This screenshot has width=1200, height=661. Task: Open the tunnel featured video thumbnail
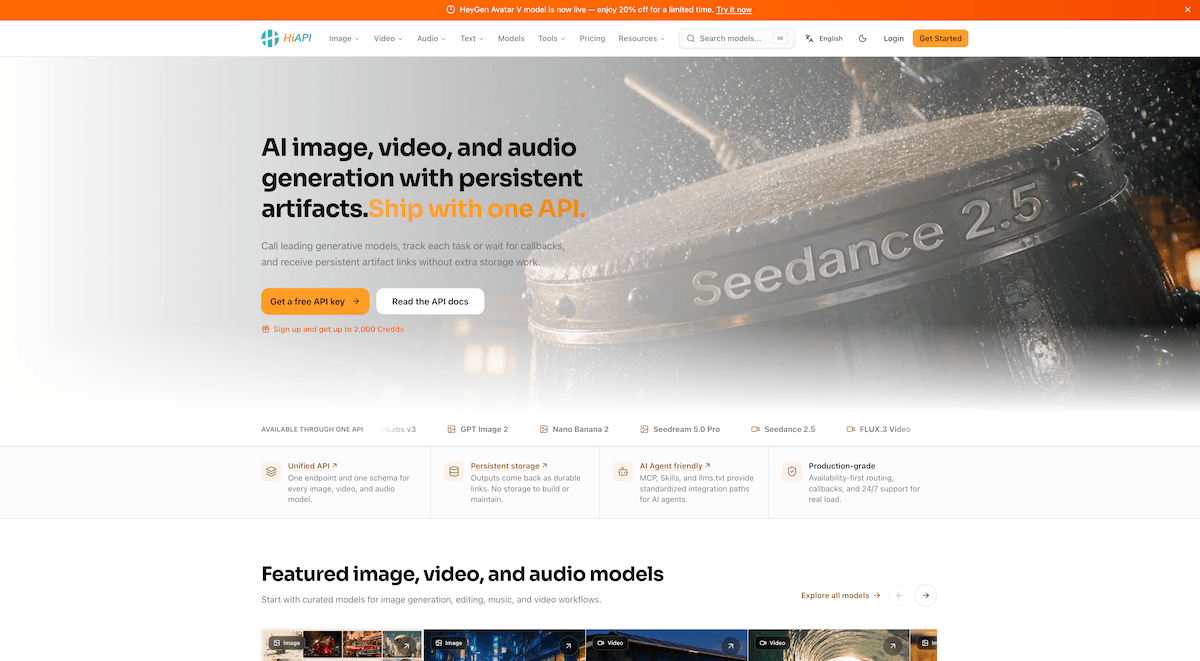828,645
